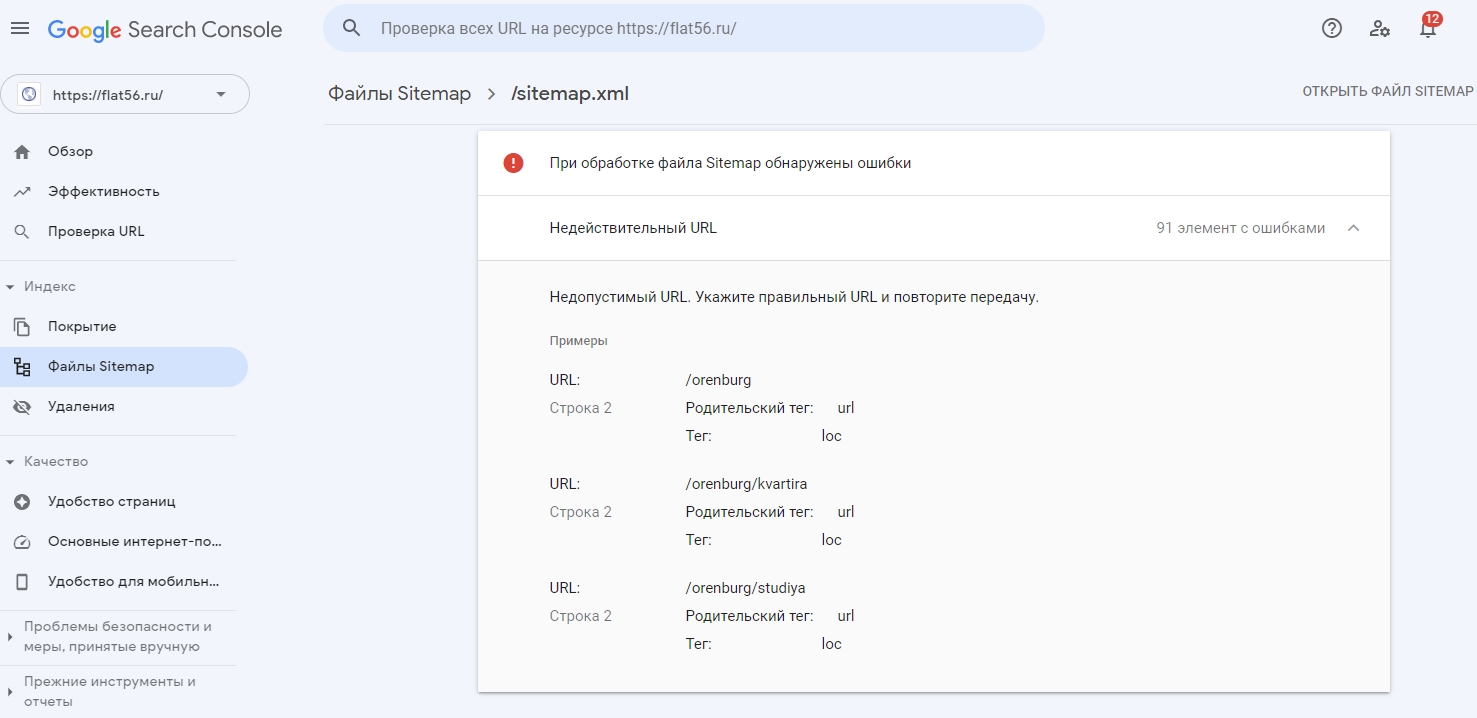Click Строка 2 under /orenburg/studiya
This screenshot has height=718, width=1477.
(580, 616)
